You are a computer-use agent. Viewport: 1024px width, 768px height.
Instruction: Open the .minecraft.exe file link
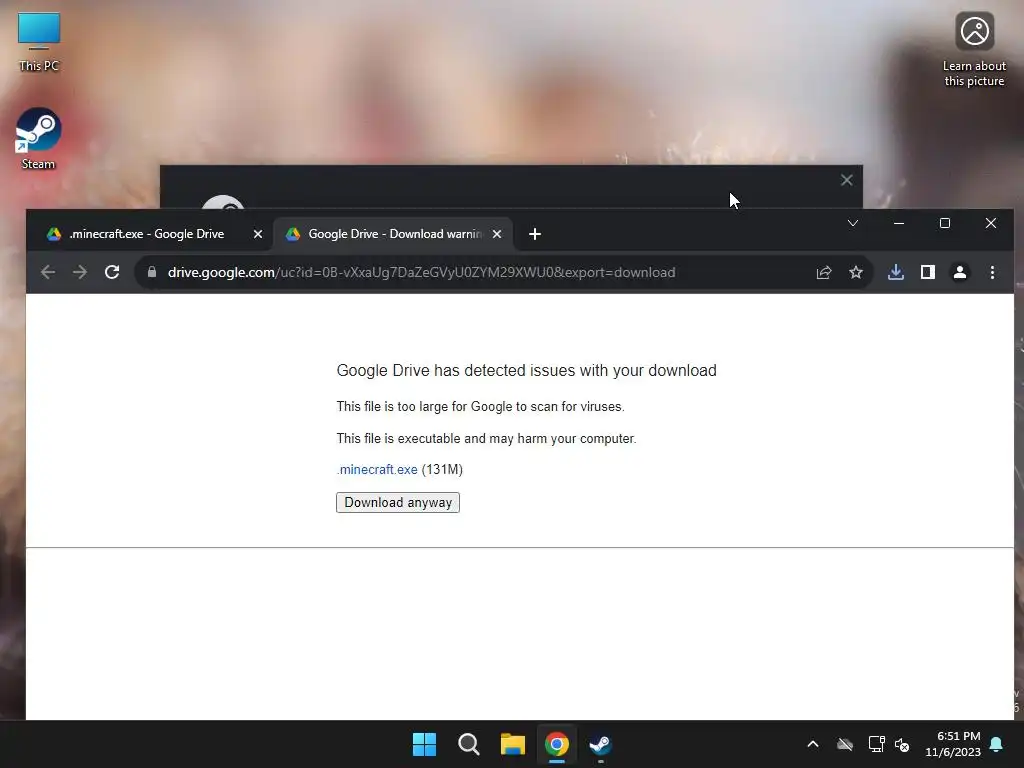pos(377,470)
